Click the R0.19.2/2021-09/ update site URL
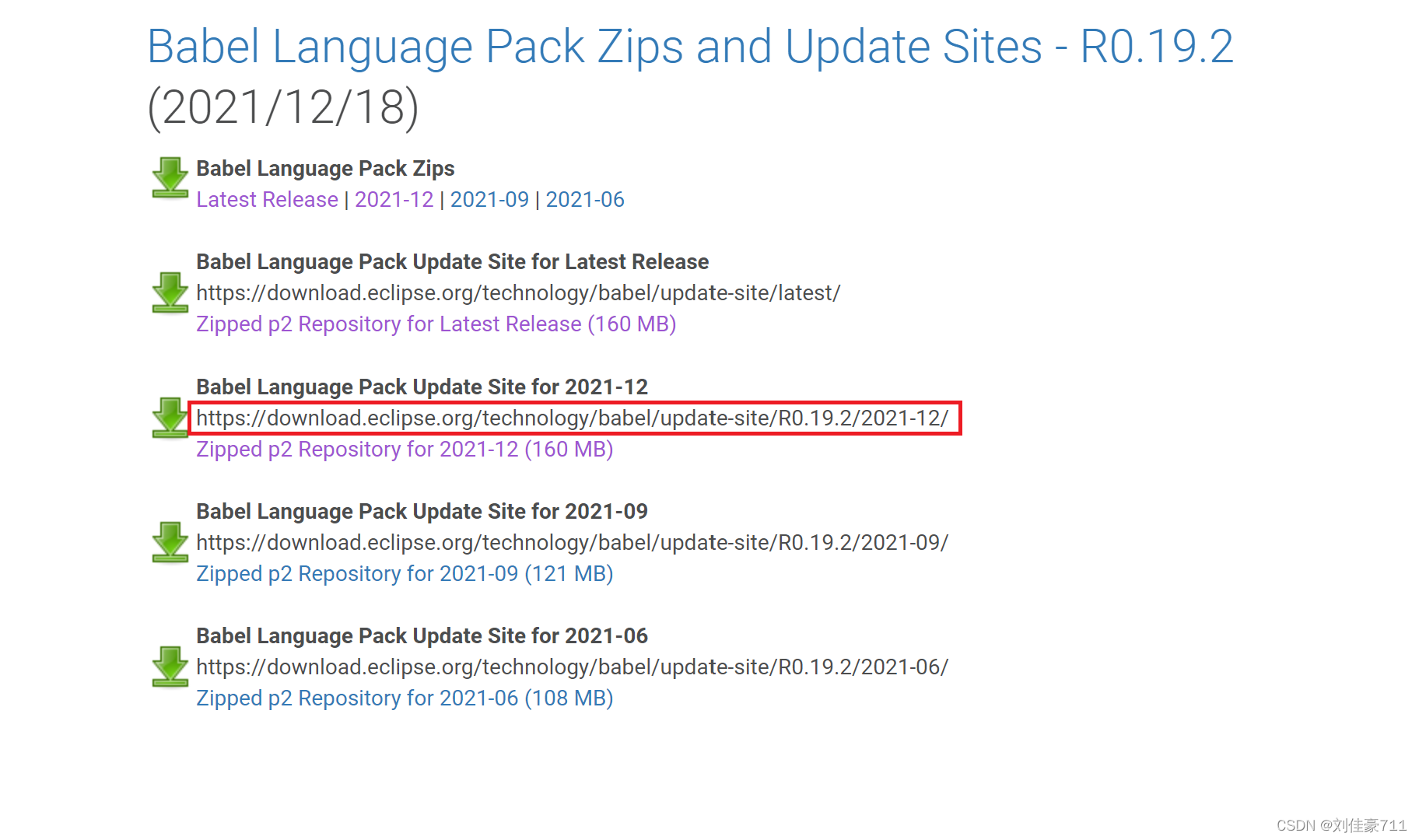This screenshot has width=1419, height=840. tap(573, 543)
